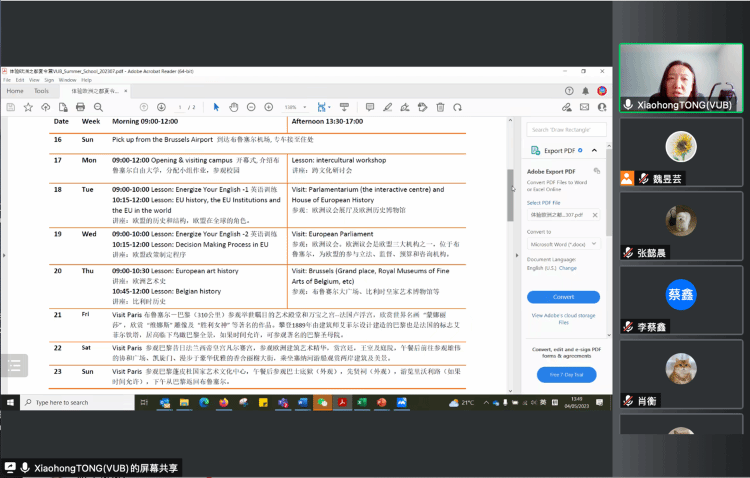
Task: Click the Save file icon in toolbar
Action: 10,106
